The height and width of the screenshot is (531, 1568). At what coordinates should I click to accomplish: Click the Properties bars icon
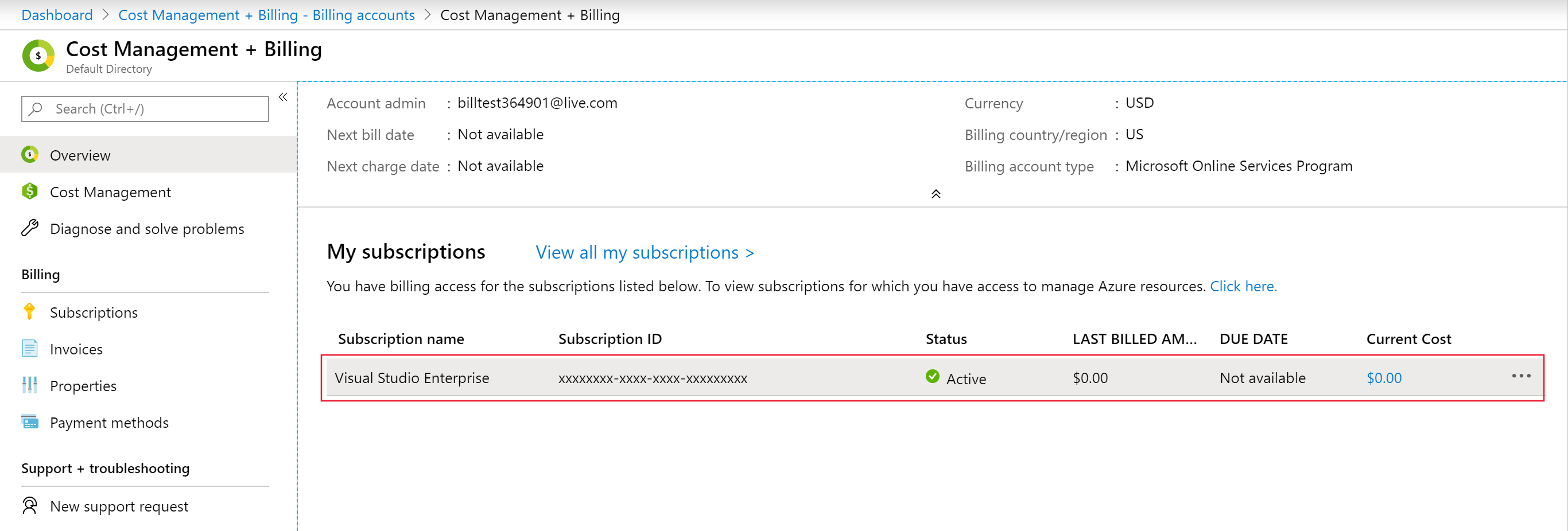[x=30, y=385]
